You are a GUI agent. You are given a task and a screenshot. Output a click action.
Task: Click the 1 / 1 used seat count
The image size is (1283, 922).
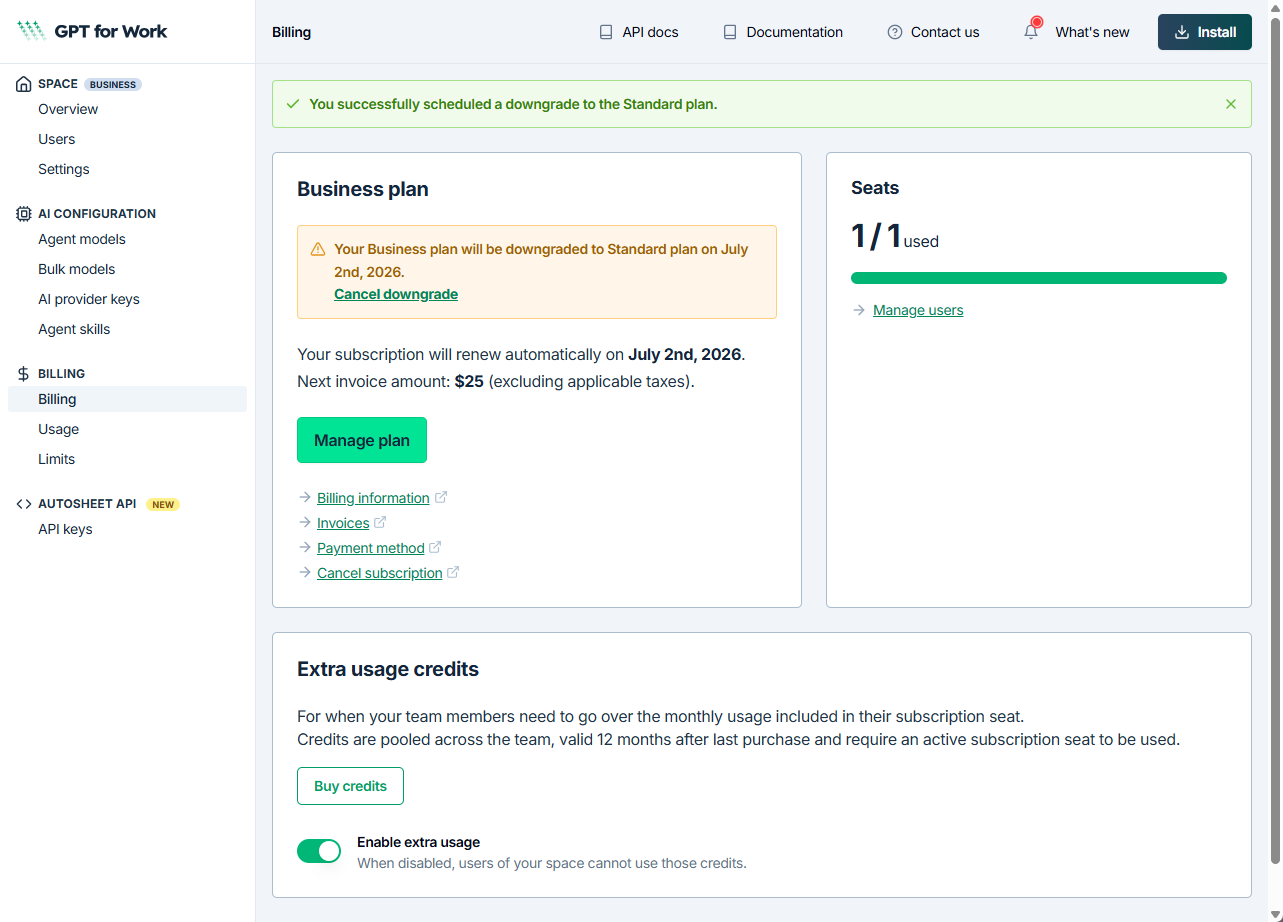[895, 236]
